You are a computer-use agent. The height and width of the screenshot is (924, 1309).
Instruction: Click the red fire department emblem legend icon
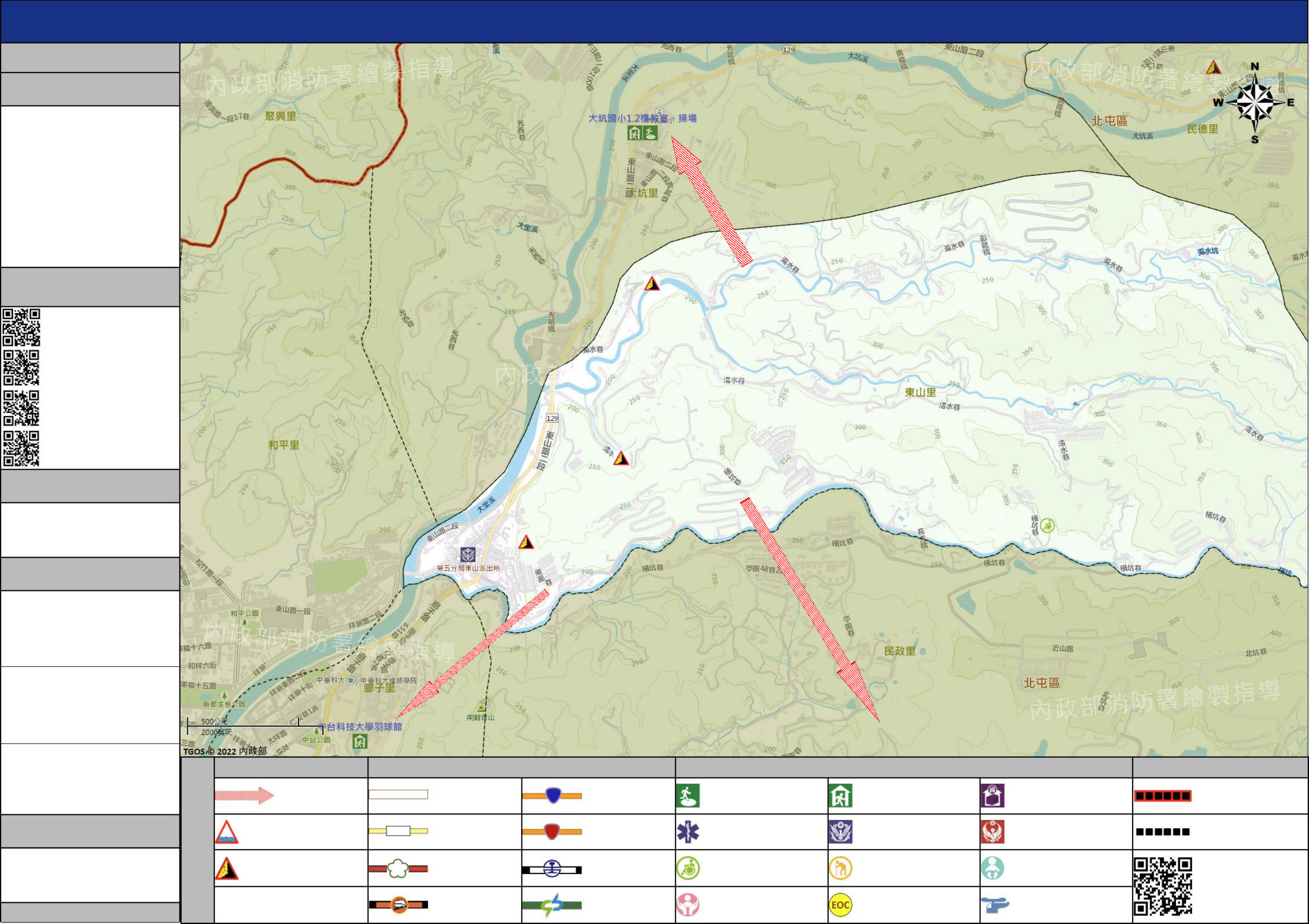(x=992, y=832)
